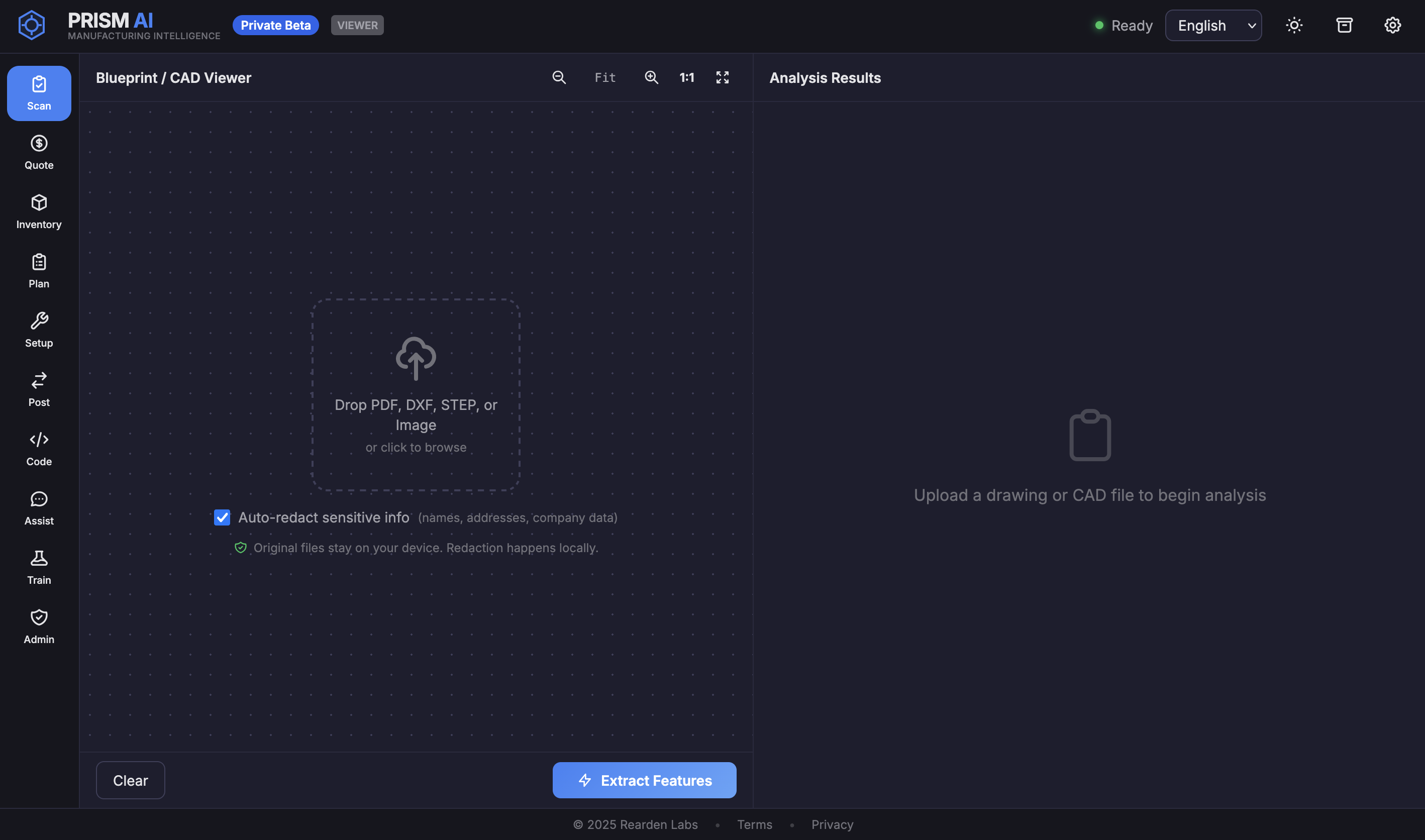Click the zoom out magnifier icon
Image resolution: width=1425 pixels, height=840 pixels.
559,77
